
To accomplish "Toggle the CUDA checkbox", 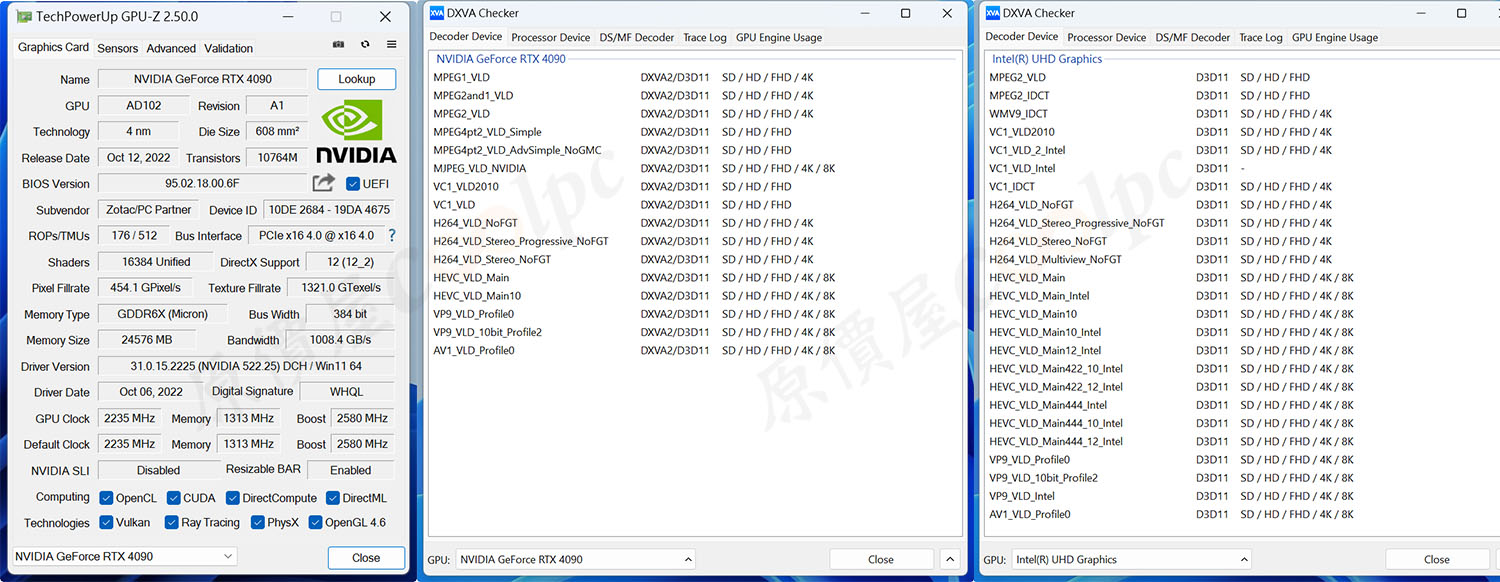I will [174, 498].
